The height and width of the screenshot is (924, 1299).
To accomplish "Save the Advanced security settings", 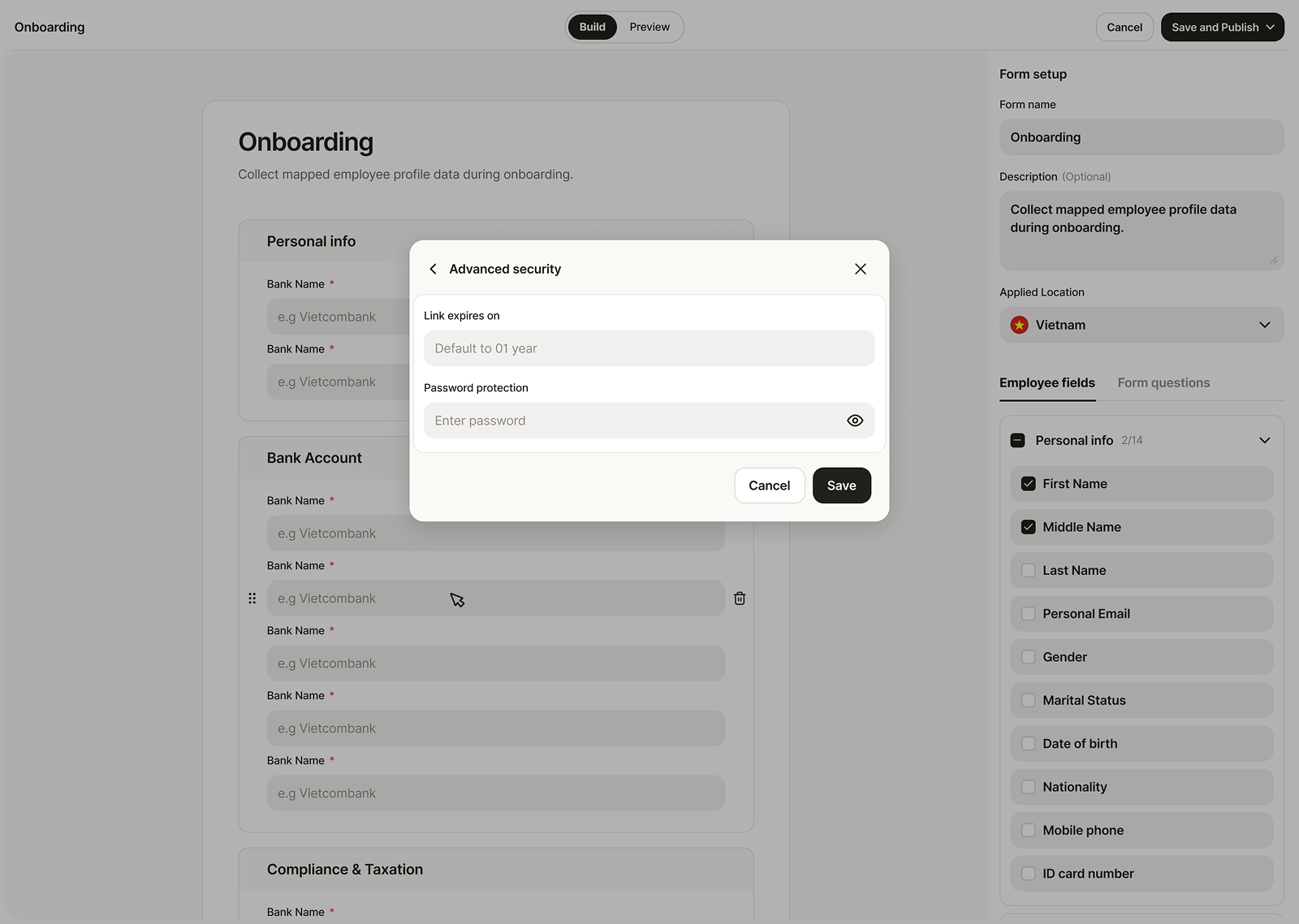I will click(841, 486).
